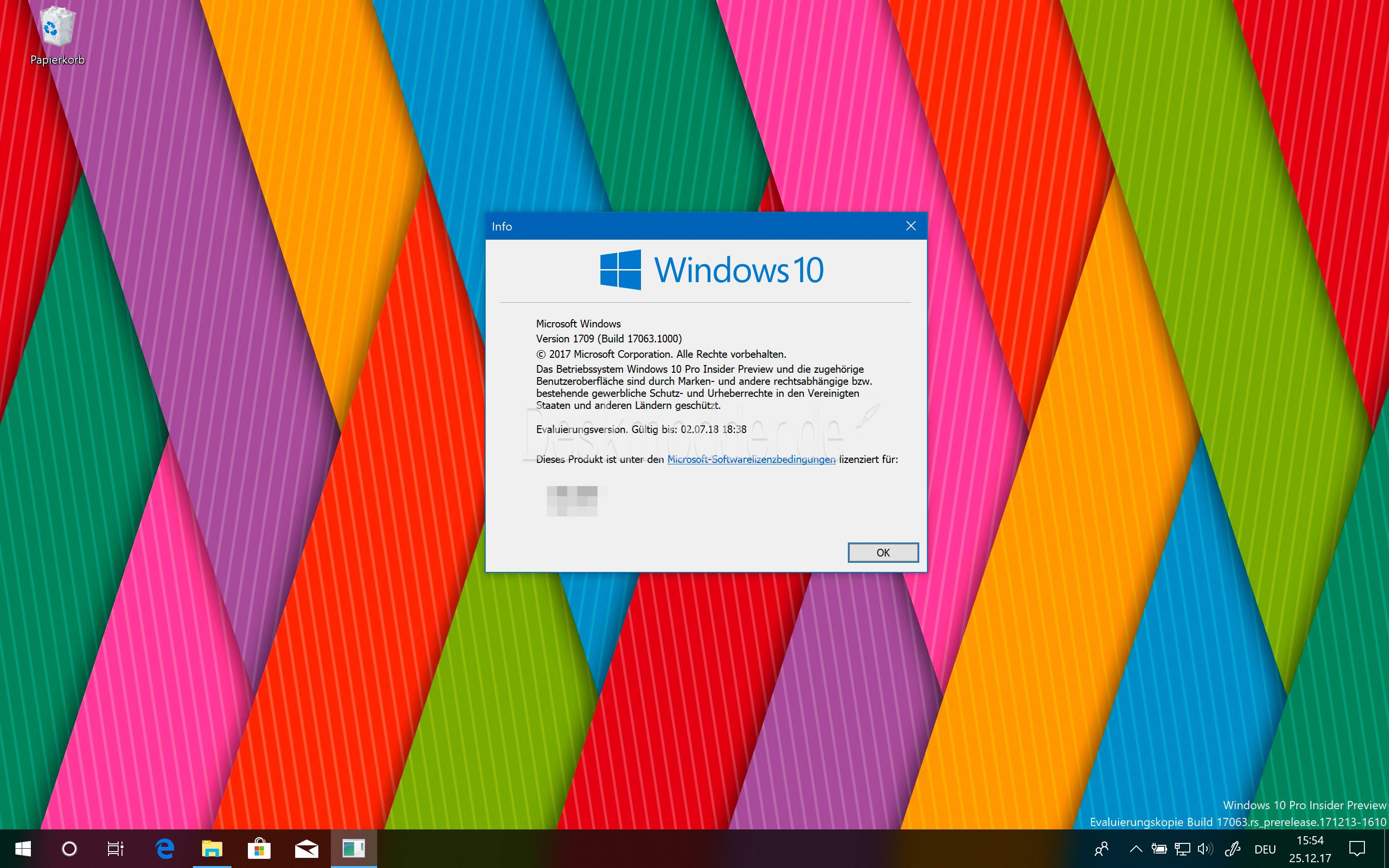1389x868 pixels.
Task: Open Cortana search circle
Action: pos(69,849)
